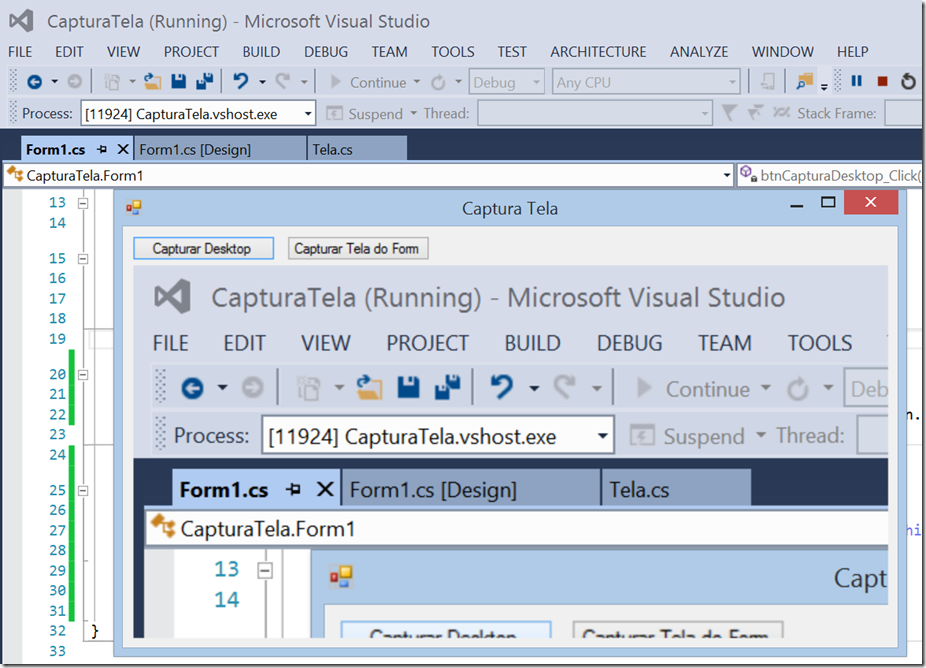
Task: Open the TOOLS menu
Action: coord(452,52)
